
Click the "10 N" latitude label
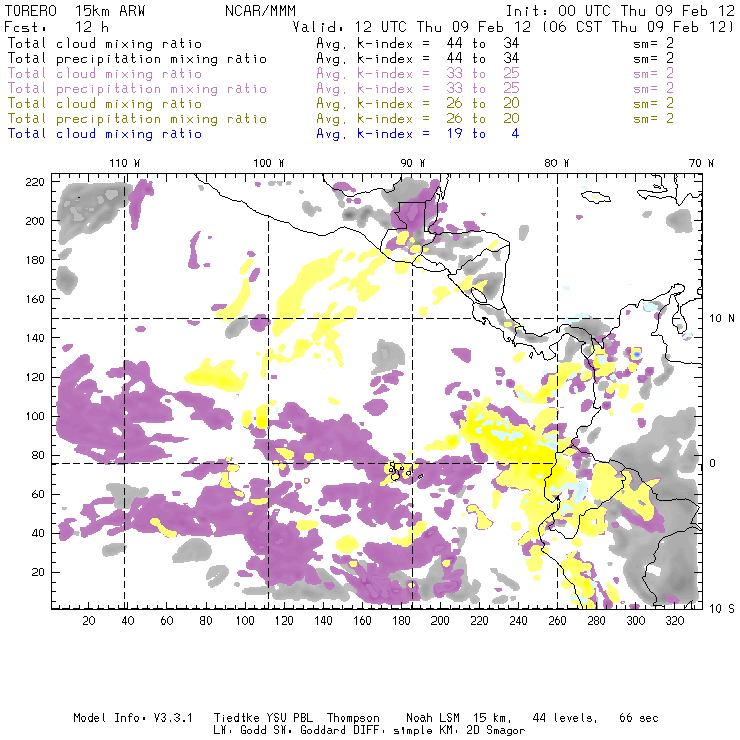click(x=722, y=319)
